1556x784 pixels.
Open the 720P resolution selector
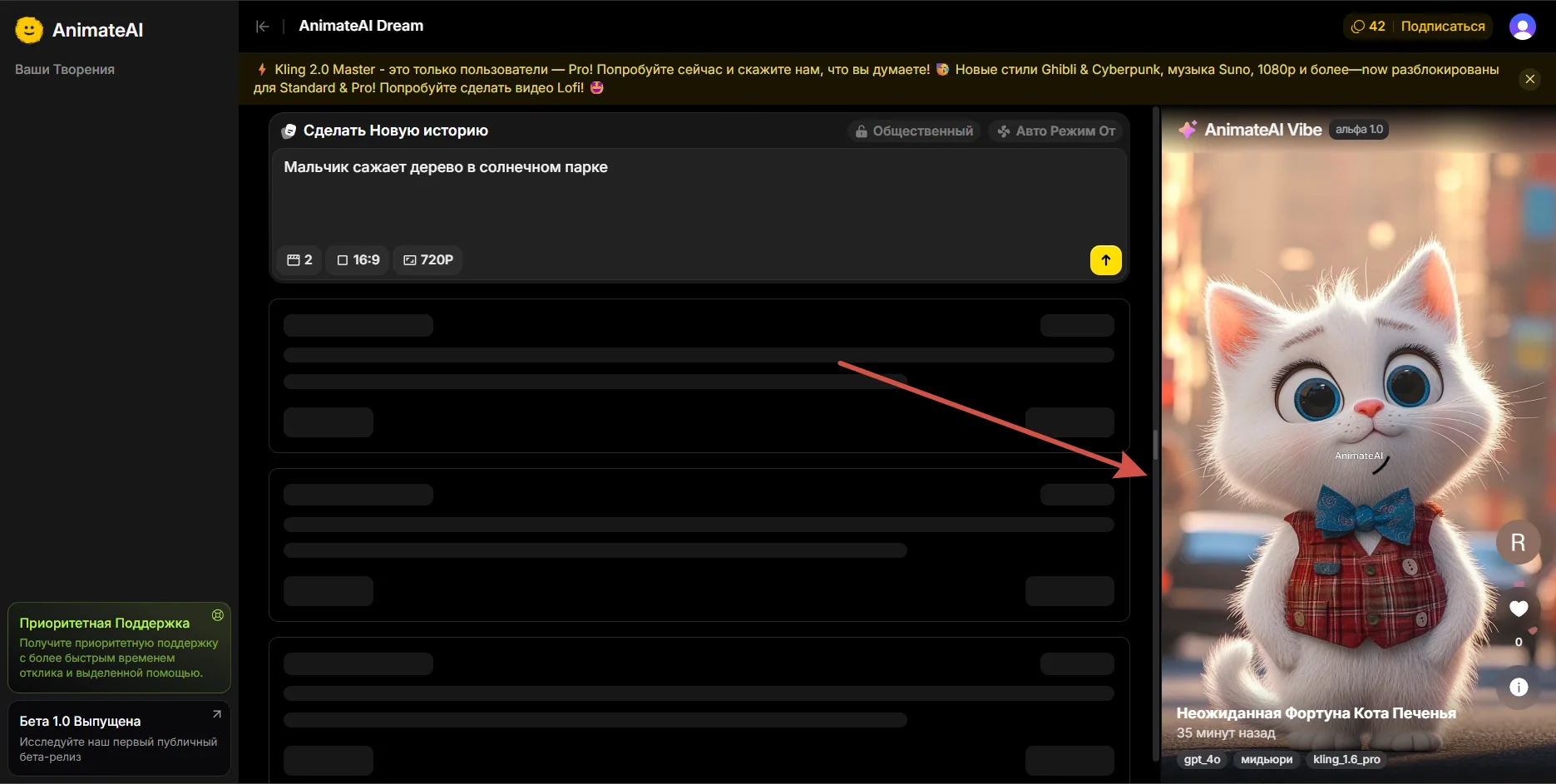tap(428, 260)
